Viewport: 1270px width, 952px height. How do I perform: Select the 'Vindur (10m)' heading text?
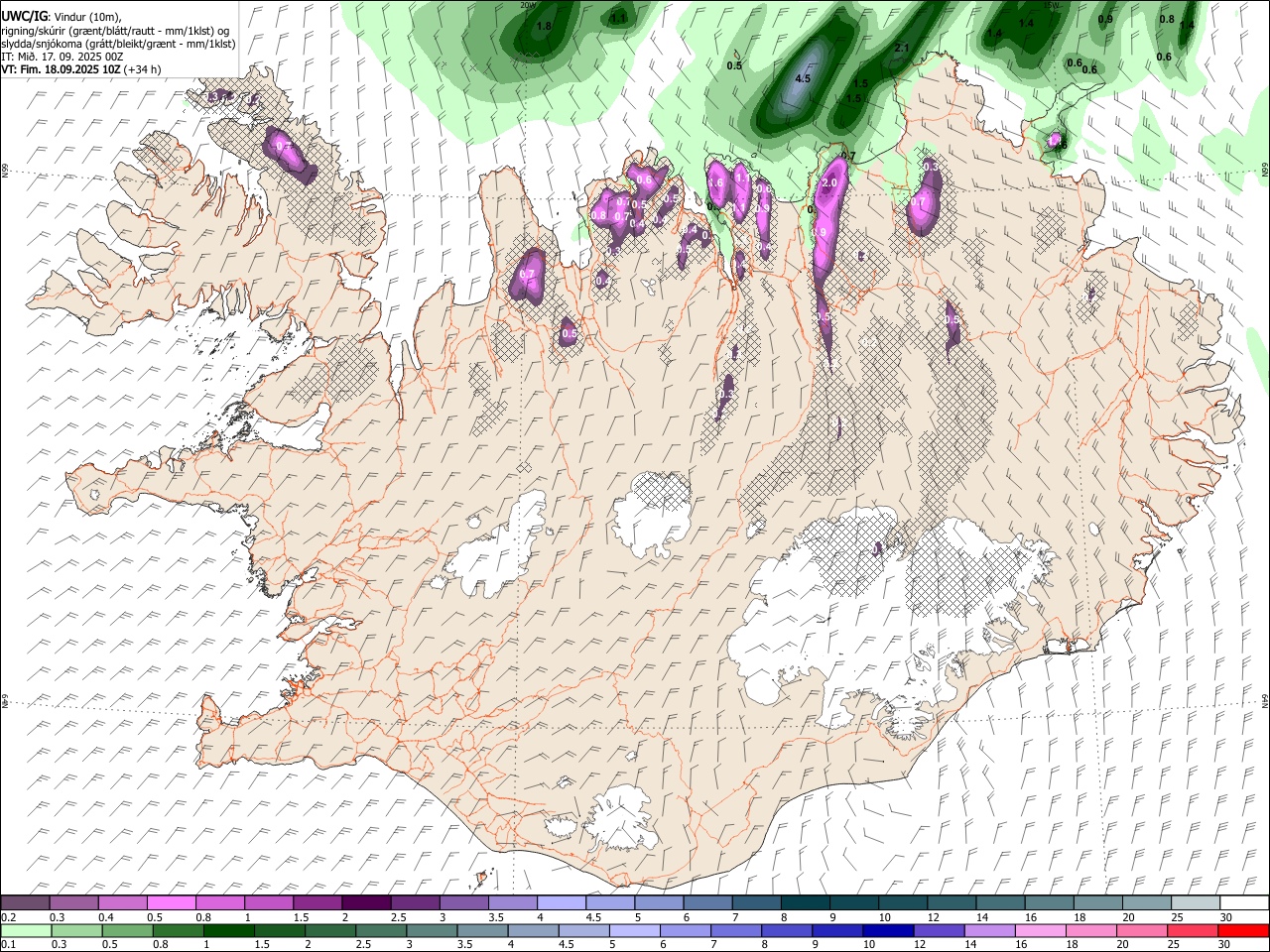point(87,17)
